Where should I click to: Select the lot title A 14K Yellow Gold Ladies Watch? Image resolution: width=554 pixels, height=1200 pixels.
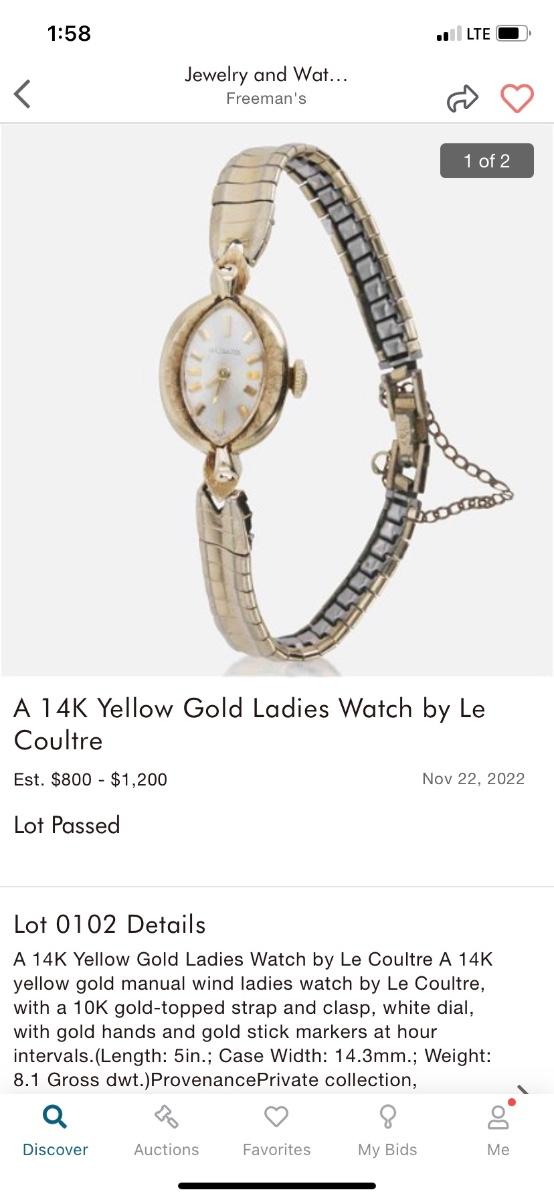coord(249,724)
